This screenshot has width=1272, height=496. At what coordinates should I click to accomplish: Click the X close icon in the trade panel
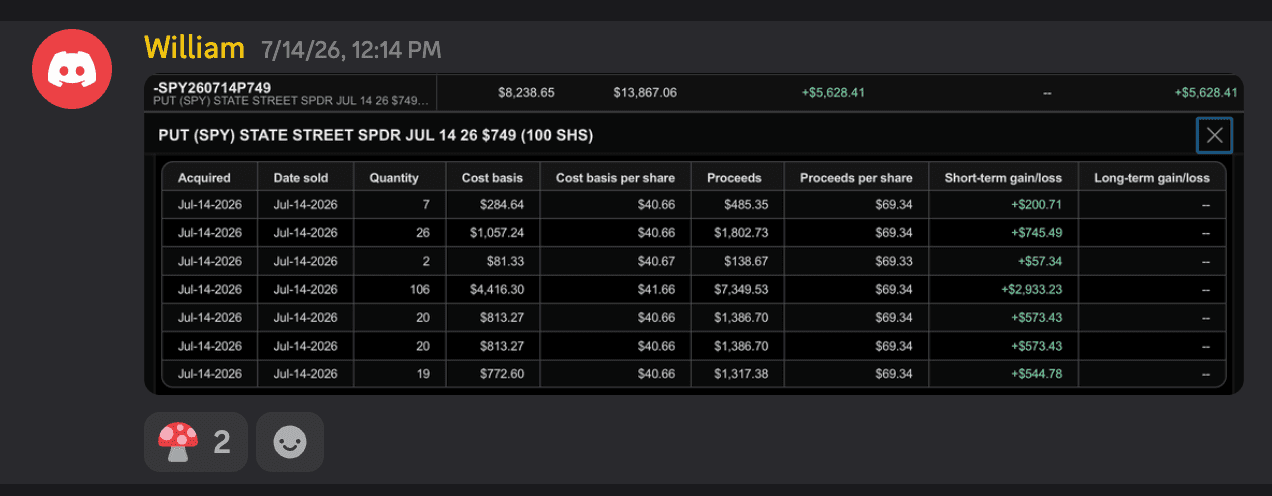click(x=1214, y=136)
